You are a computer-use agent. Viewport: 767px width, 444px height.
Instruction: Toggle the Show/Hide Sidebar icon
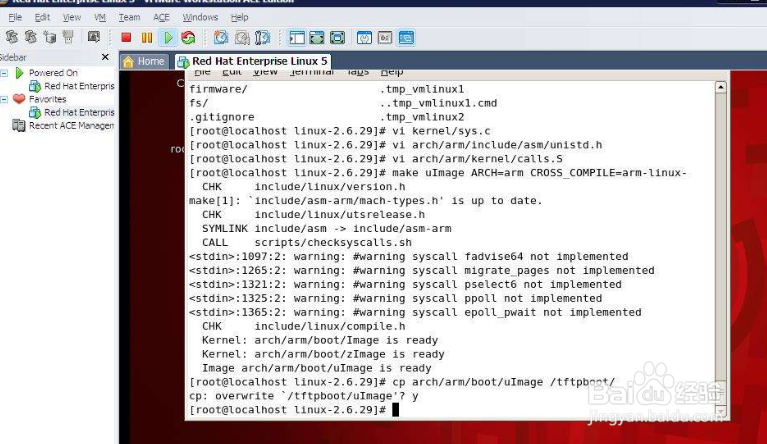pos(296,37)
